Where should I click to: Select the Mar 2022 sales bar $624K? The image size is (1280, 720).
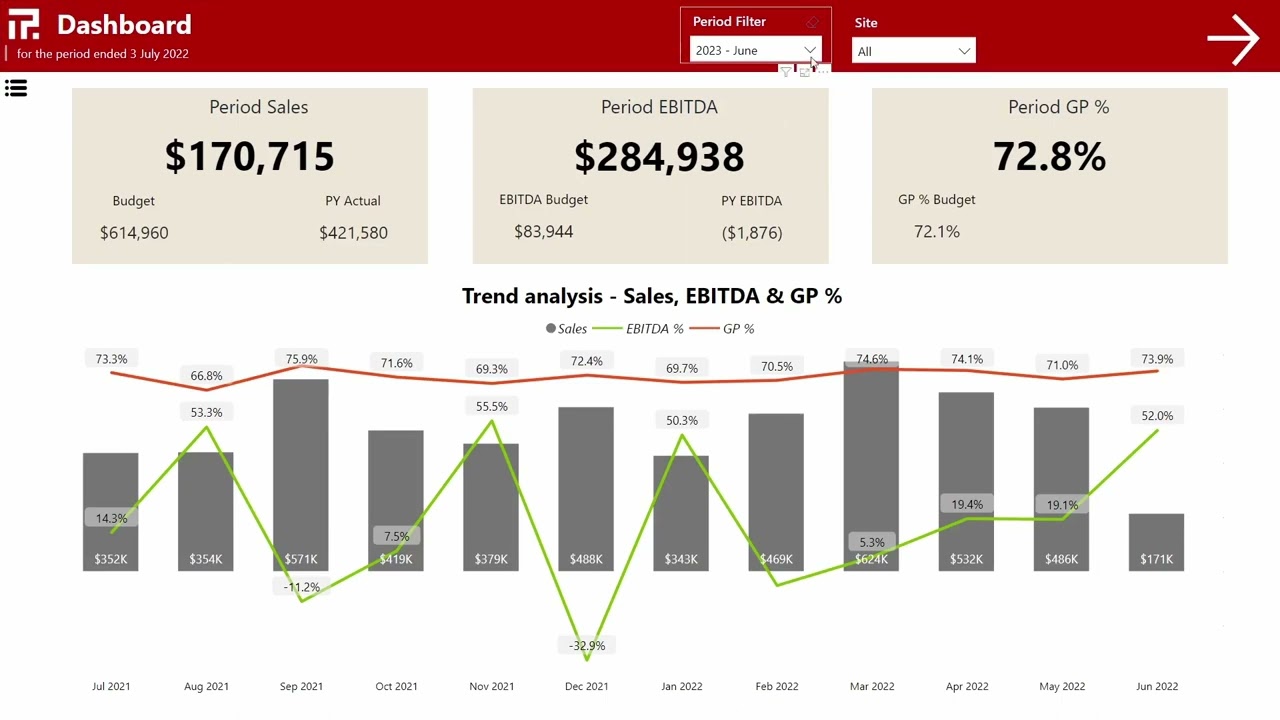pos(871,466)
